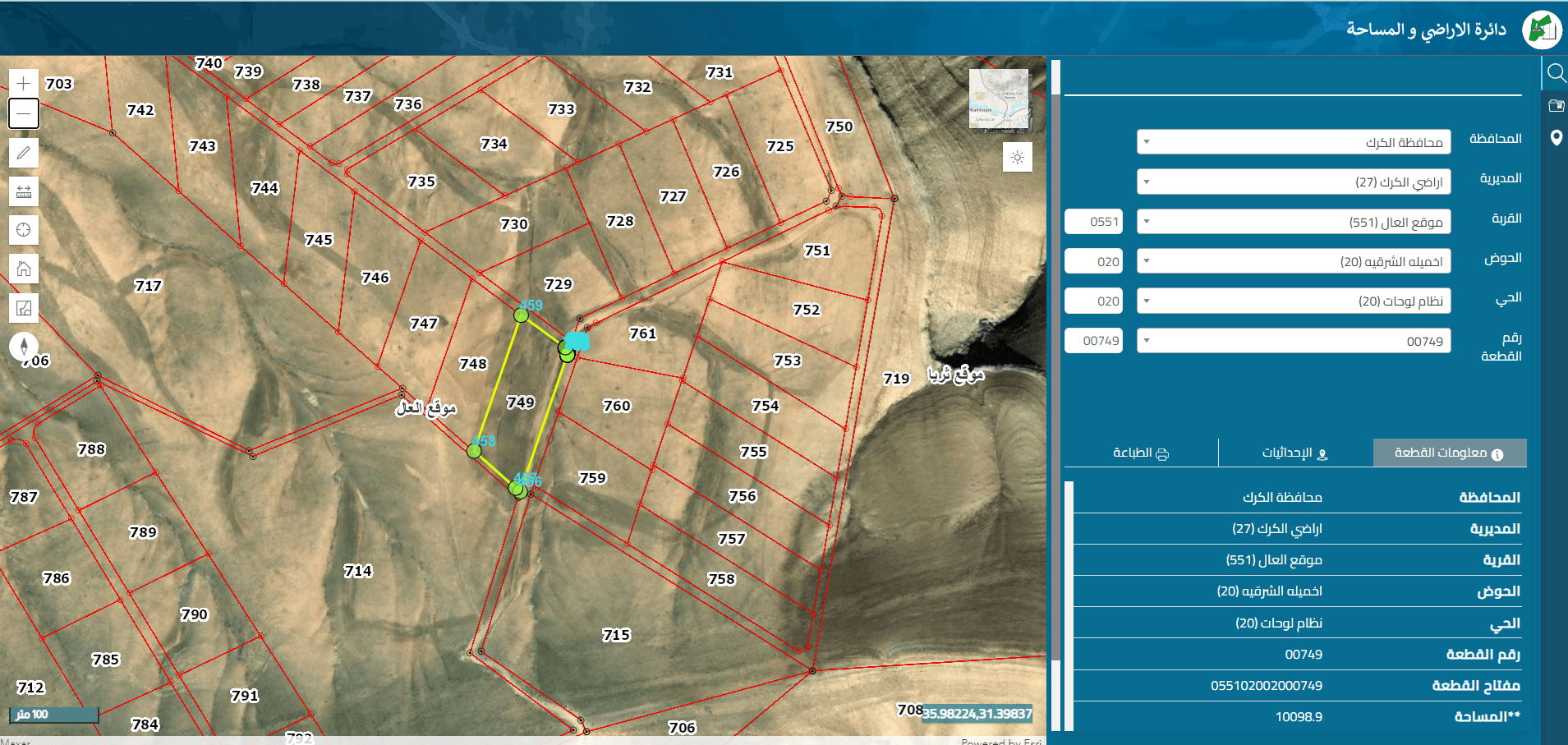1568x745 pixels.
Task: Activate the locate crosshair tool
Action: 24,230
